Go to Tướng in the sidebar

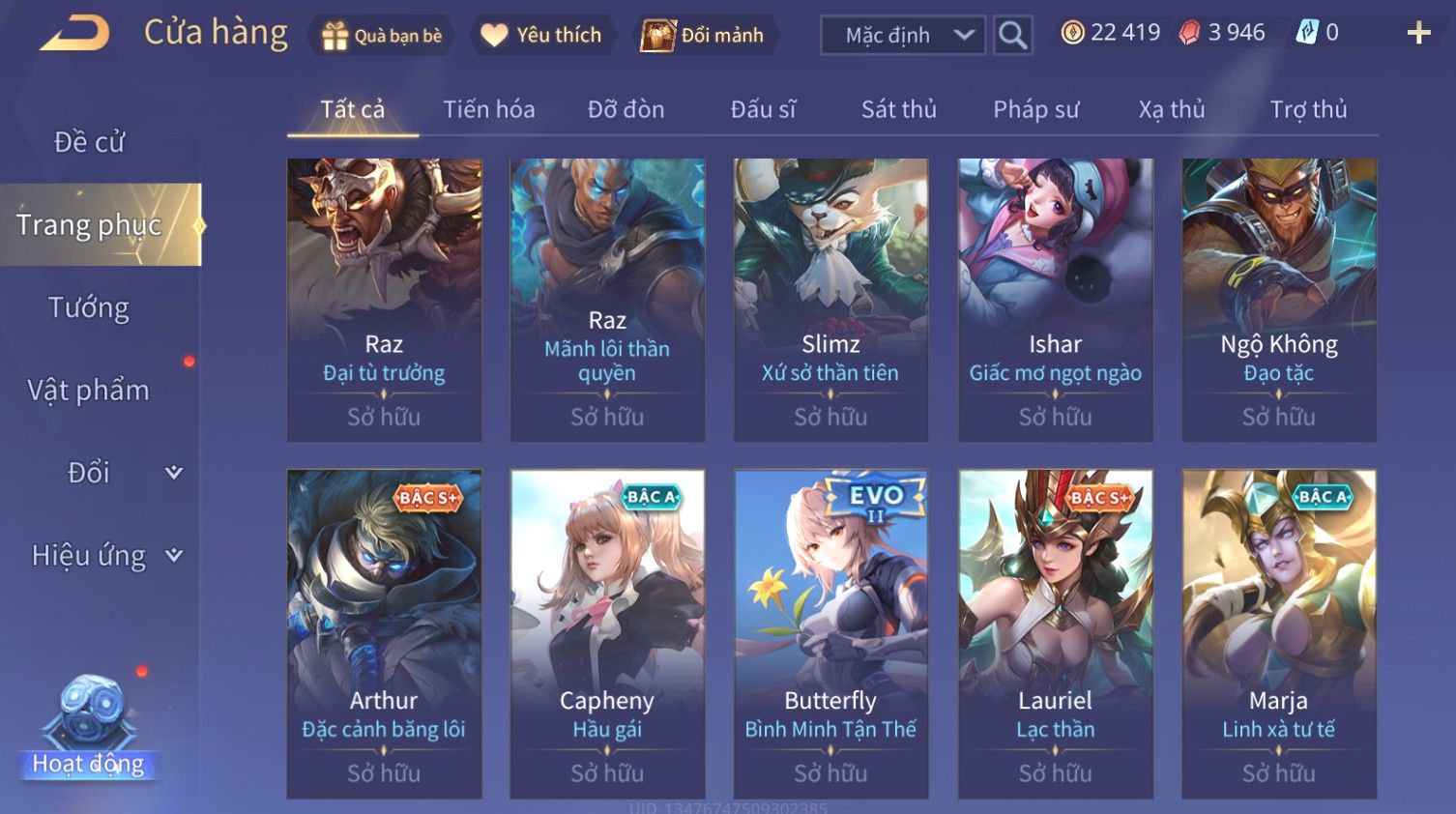point(89,308)
